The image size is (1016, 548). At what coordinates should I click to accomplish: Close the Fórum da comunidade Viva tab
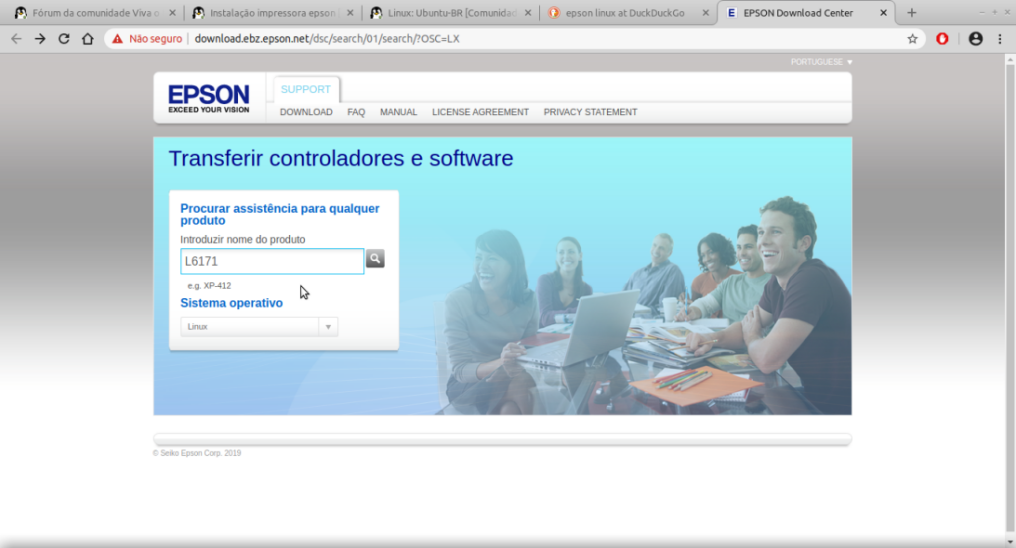point(172,12)
